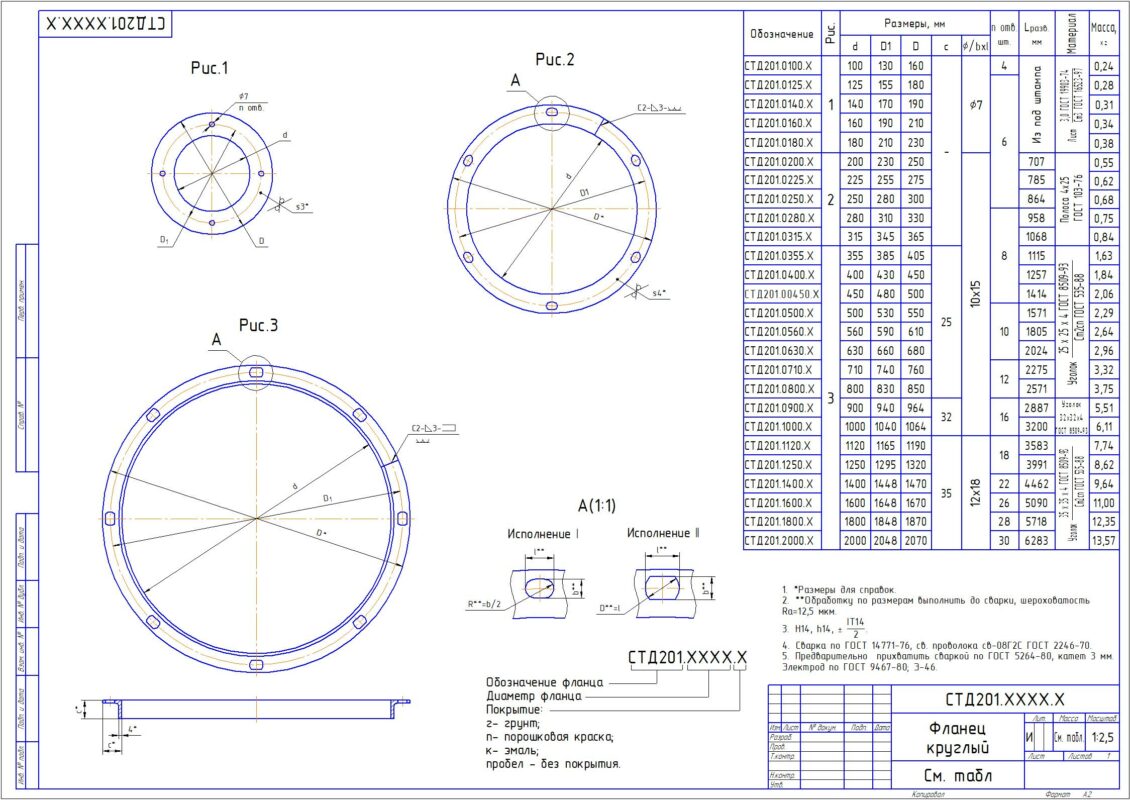Select the "пробел - без покрытия." line
The width and height of the screenshot is (1130, 800).
click(553, 764)
